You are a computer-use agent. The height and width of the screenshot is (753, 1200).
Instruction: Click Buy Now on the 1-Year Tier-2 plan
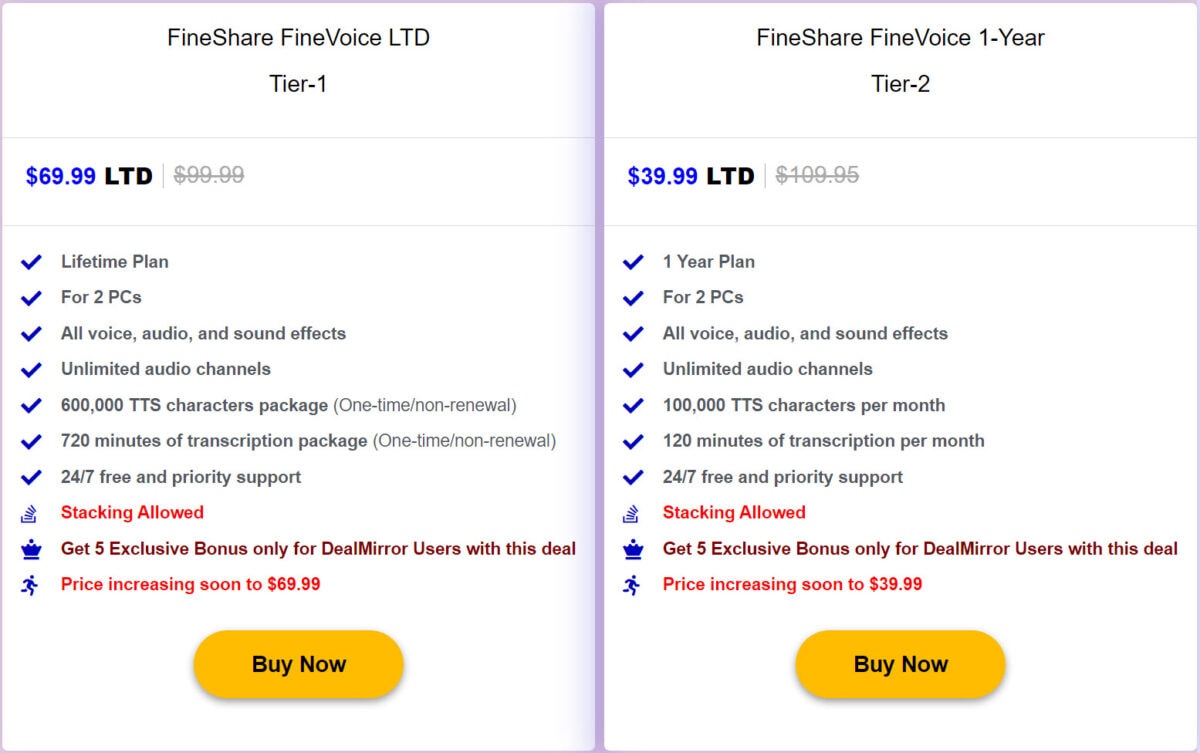(900, 663)
